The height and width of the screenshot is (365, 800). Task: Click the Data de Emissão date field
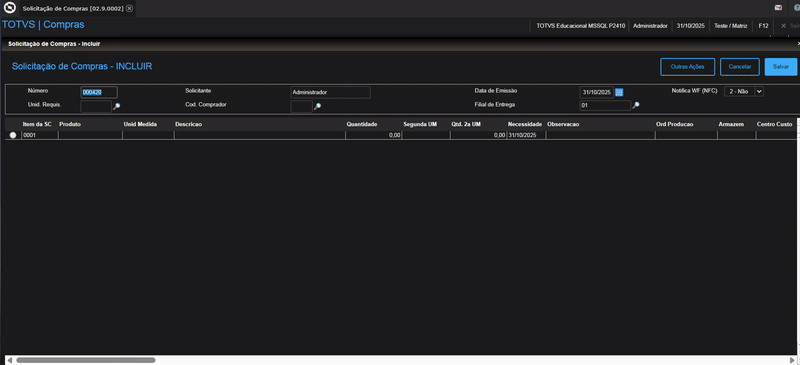click(x=596, y=92)
